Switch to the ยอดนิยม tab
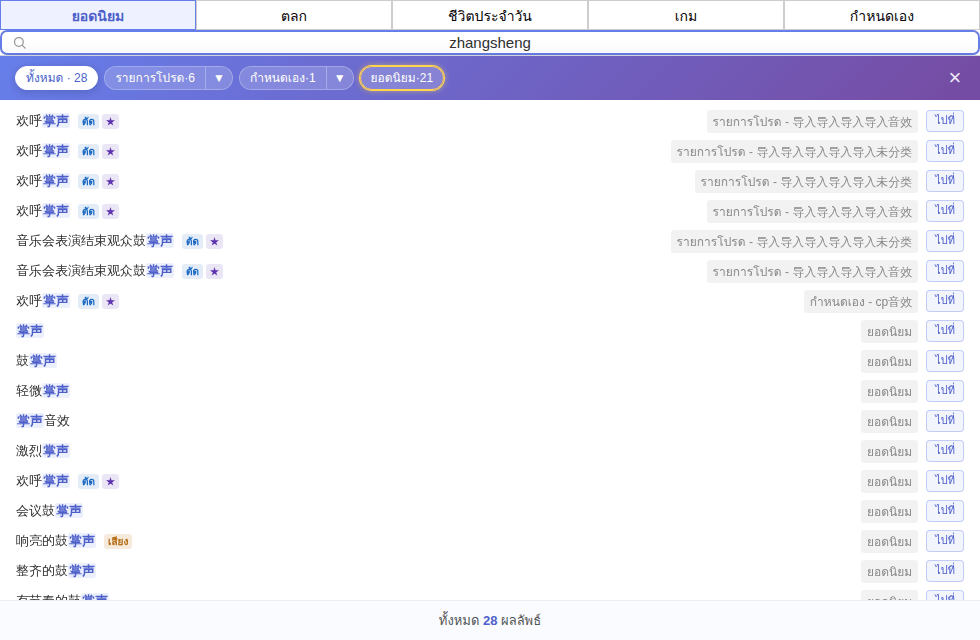 (x=98, y=16)
